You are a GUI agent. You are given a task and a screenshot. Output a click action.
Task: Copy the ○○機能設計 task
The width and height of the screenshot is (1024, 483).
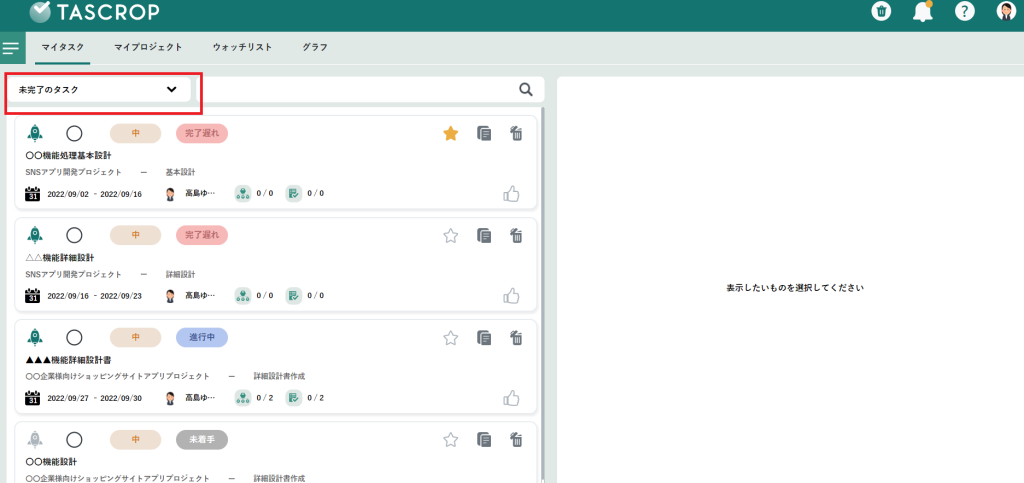coord(484,439)
